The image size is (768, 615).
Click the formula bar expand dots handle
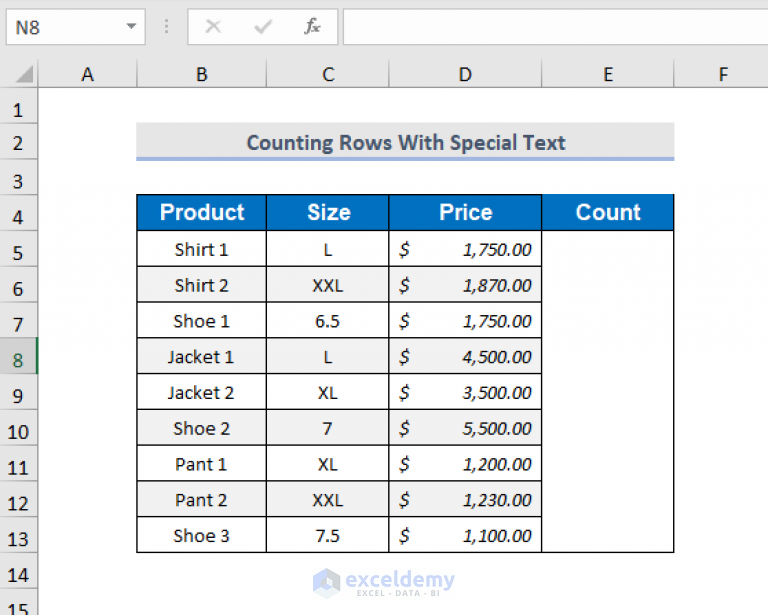(x=167, y=26)
